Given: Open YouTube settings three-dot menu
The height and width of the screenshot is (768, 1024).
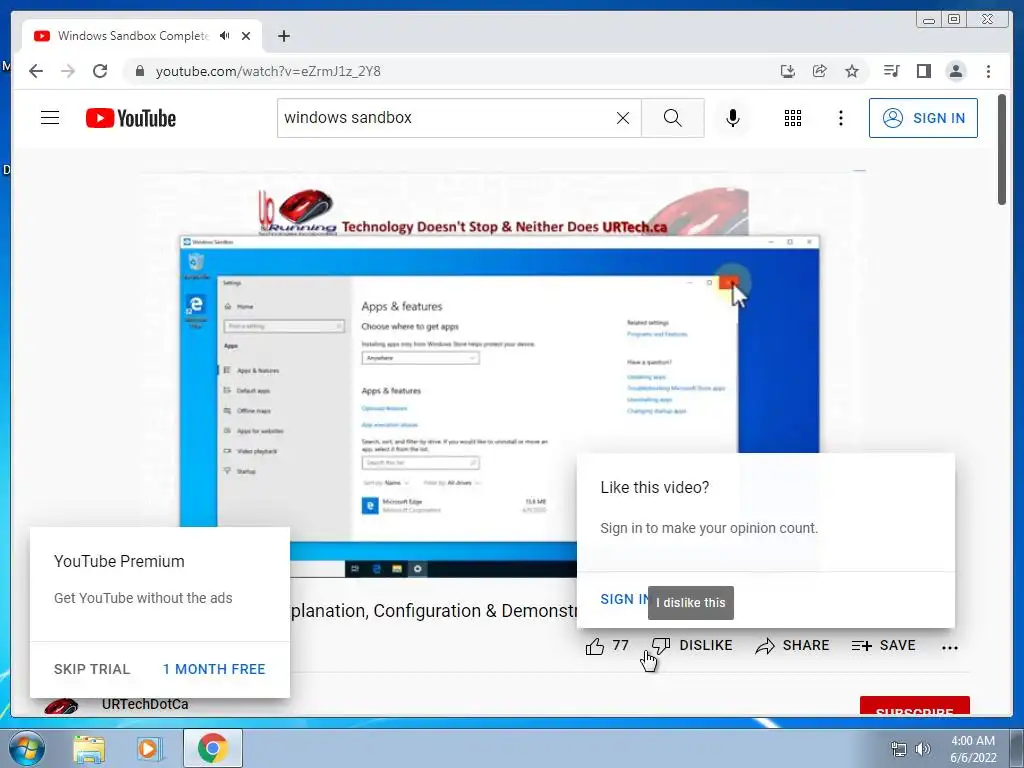Looking at the screenshot, I should tap(840, 118).
